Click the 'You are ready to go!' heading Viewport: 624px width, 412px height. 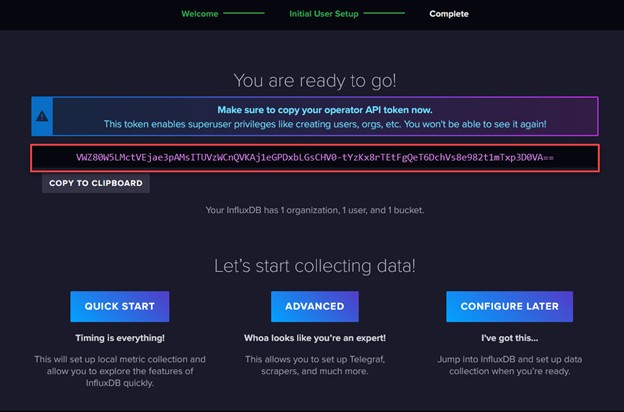coord(315,81)
